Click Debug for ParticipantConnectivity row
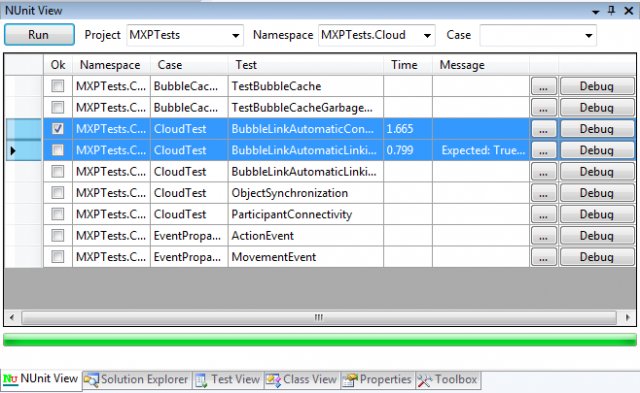The width and height of the screenshot is (640, 393). [x=597, y=214]
